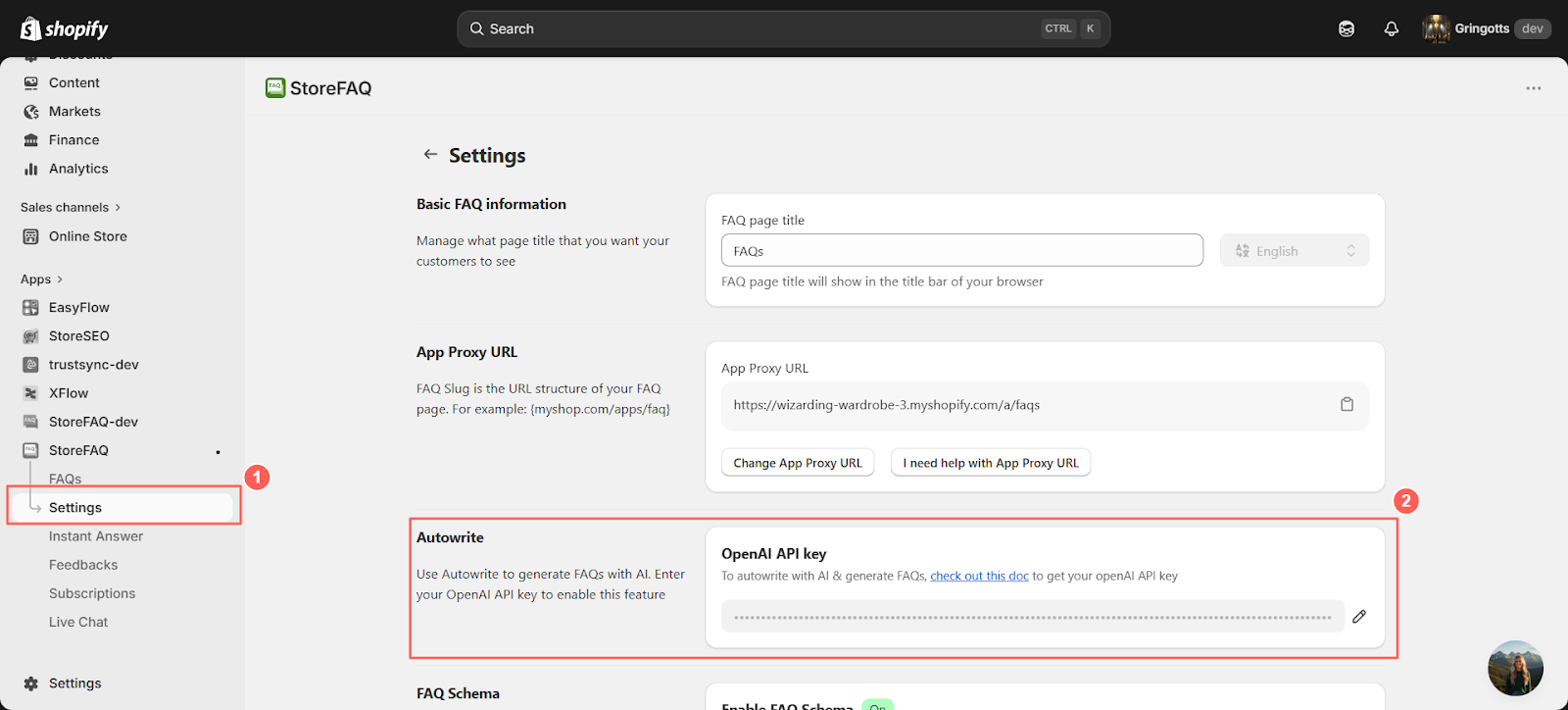Viewport: 1568px width, 710px height.
Task: Open the Finance menu item
Action: tap(73, 140)
